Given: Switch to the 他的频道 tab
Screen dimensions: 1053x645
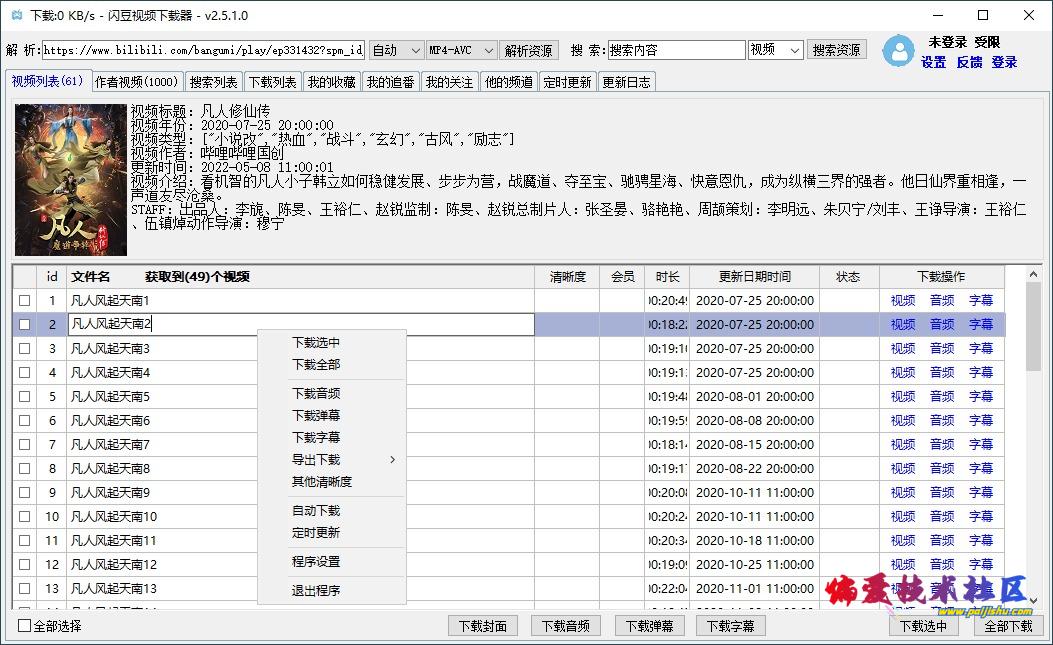Looking at the screenshot, I should (509, 82).
